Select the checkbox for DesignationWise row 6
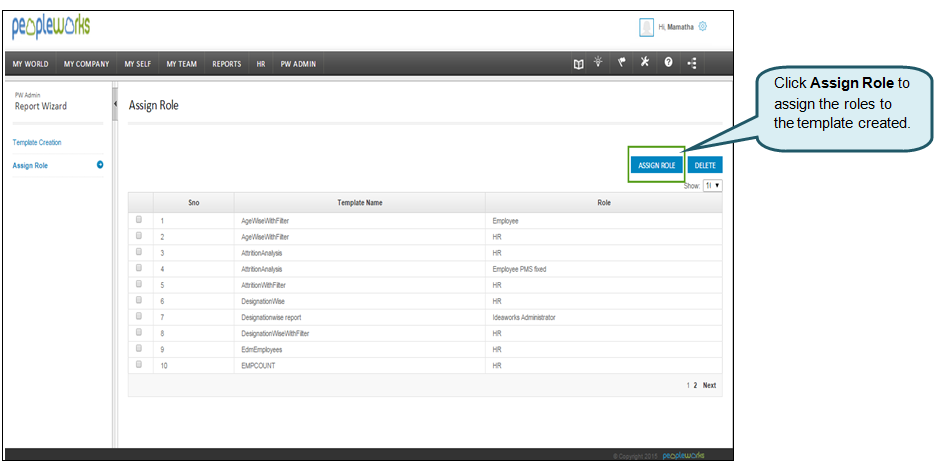 coord(140,300)
